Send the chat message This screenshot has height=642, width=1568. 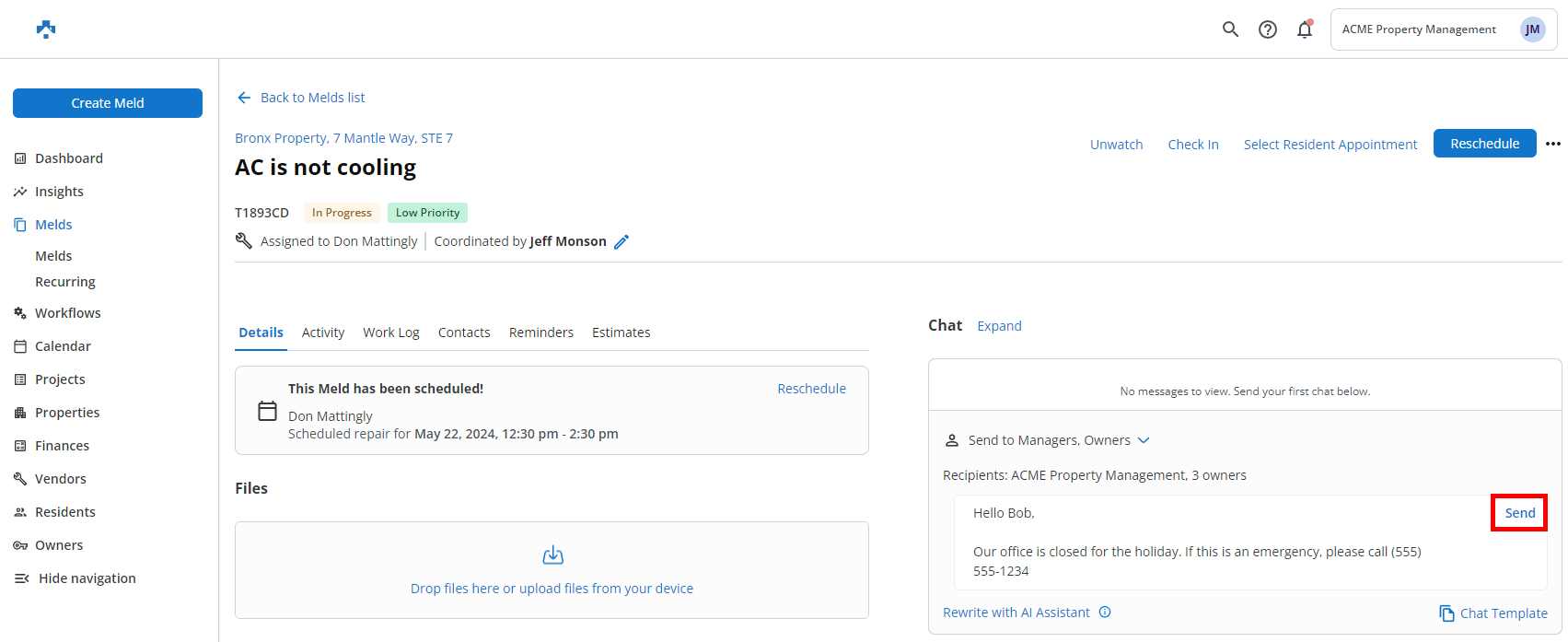coord(1519,513)
